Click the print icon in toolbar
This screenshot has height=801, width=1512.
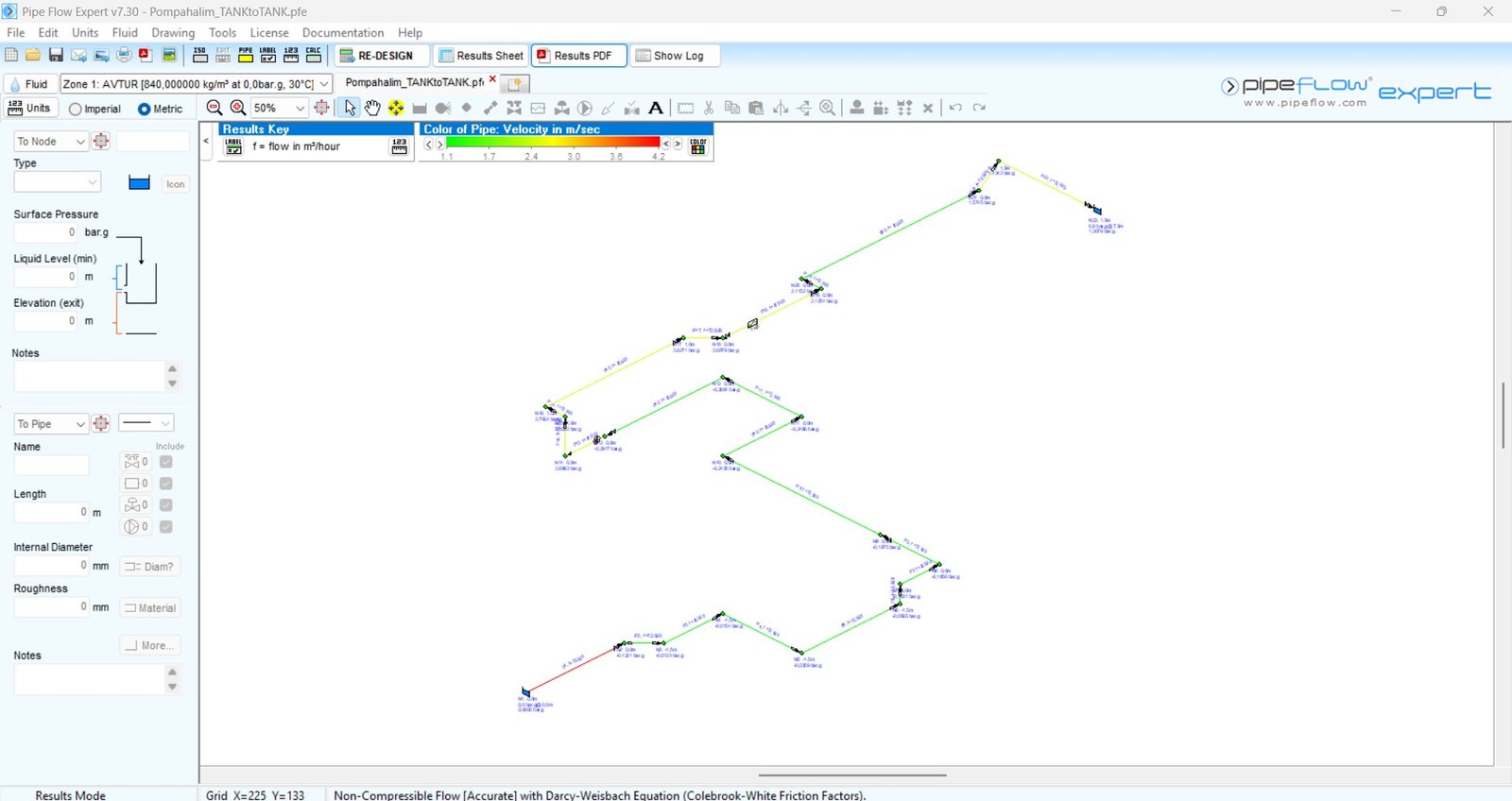pyautogui.click(x=124, y=56)
